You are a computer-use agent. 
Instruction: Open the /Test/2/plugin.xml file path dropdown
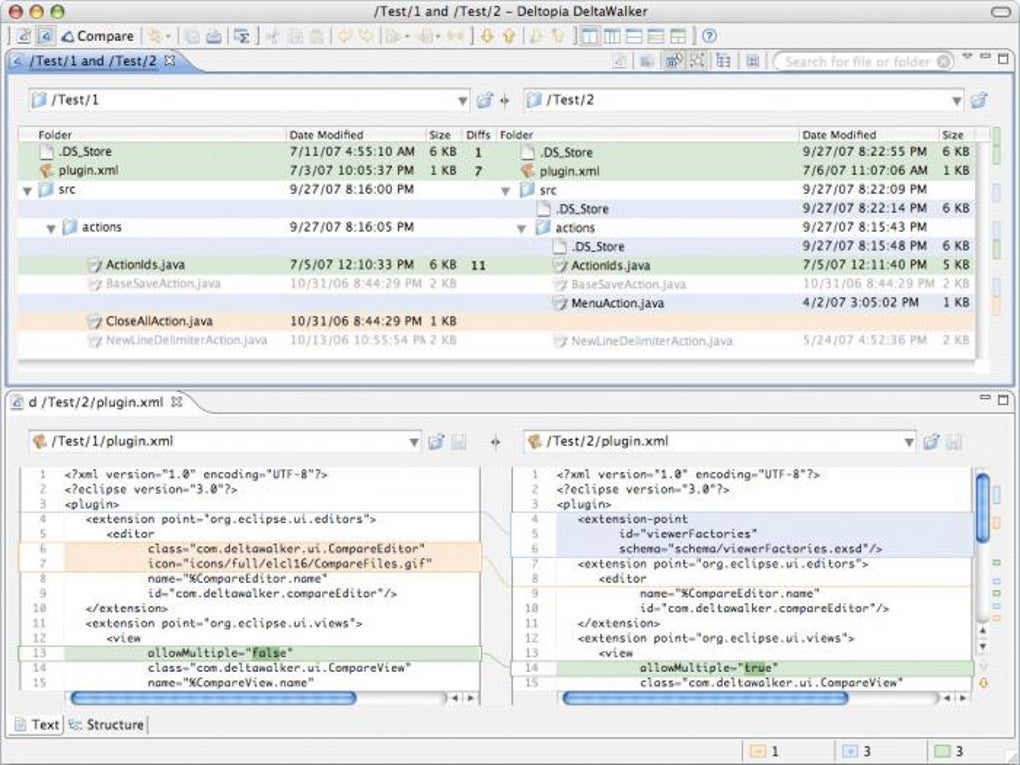tap(908, 441)
